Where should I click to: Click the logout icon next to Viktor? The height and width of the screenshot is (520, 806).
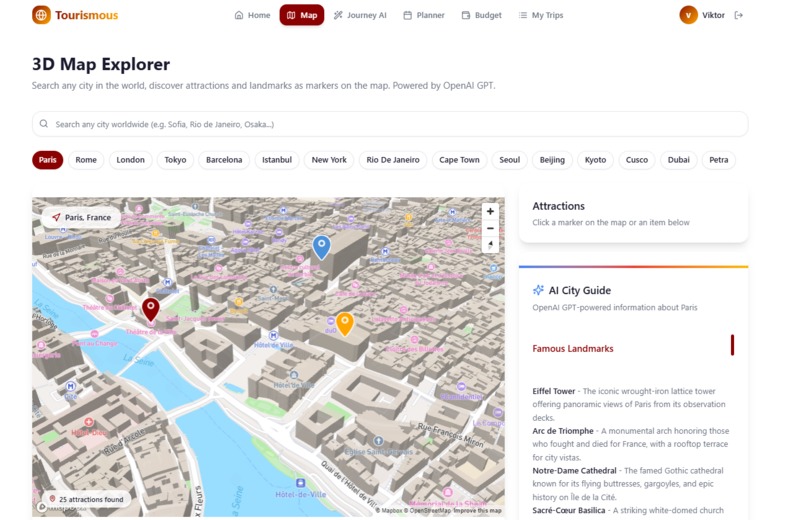tap(739, 15)
